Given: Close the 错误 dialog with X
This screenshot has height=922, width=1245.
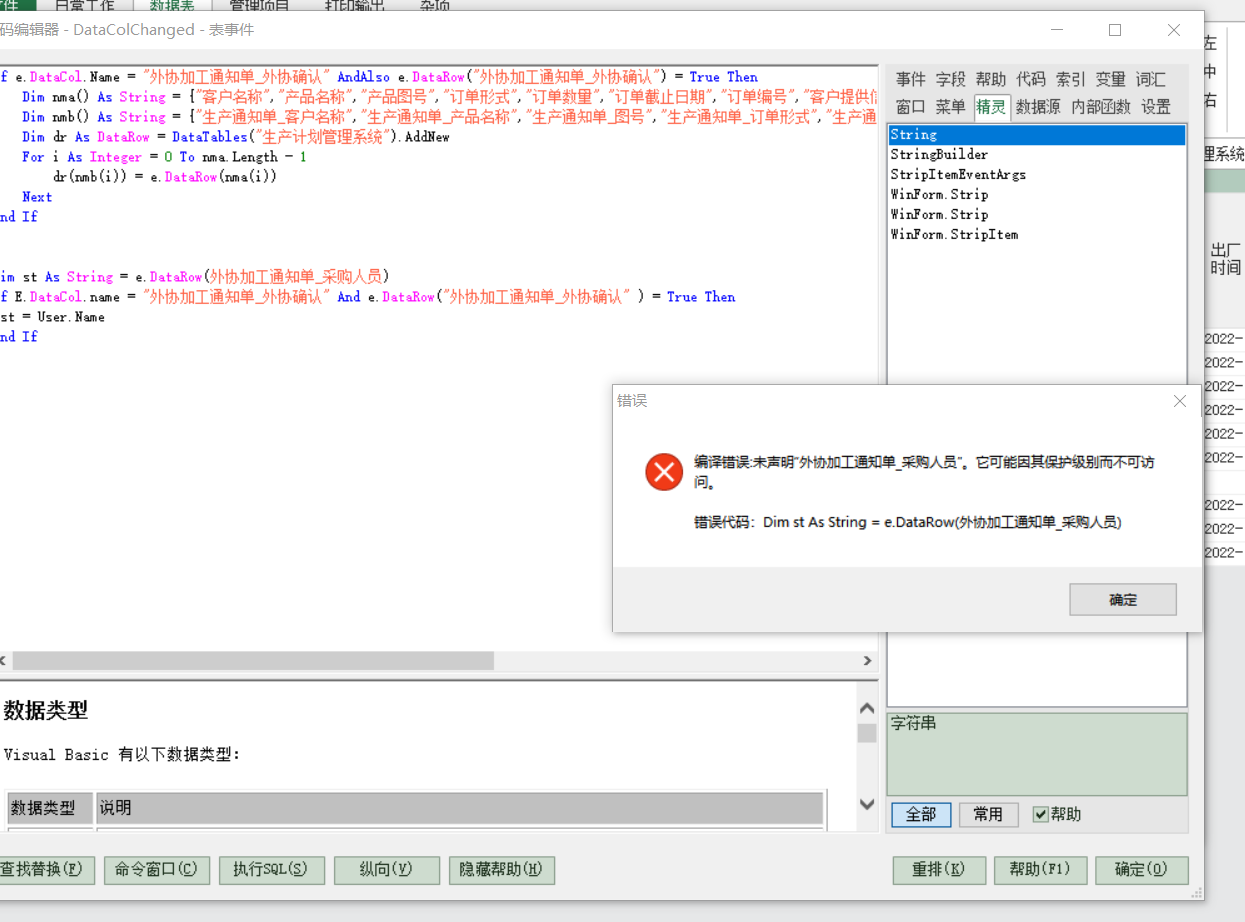Looking at the screenshot, I should pyautogui.click(x=1180, y=401).
